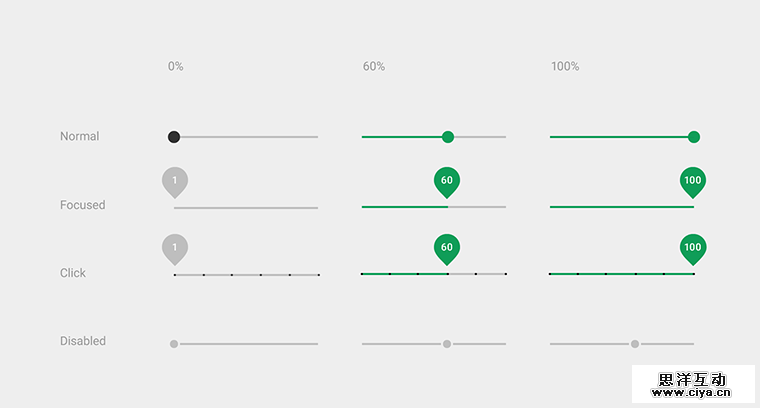This screenshot has width=760, height=408.
Task: Click the '100%' column header
Action: pos(565,67)
